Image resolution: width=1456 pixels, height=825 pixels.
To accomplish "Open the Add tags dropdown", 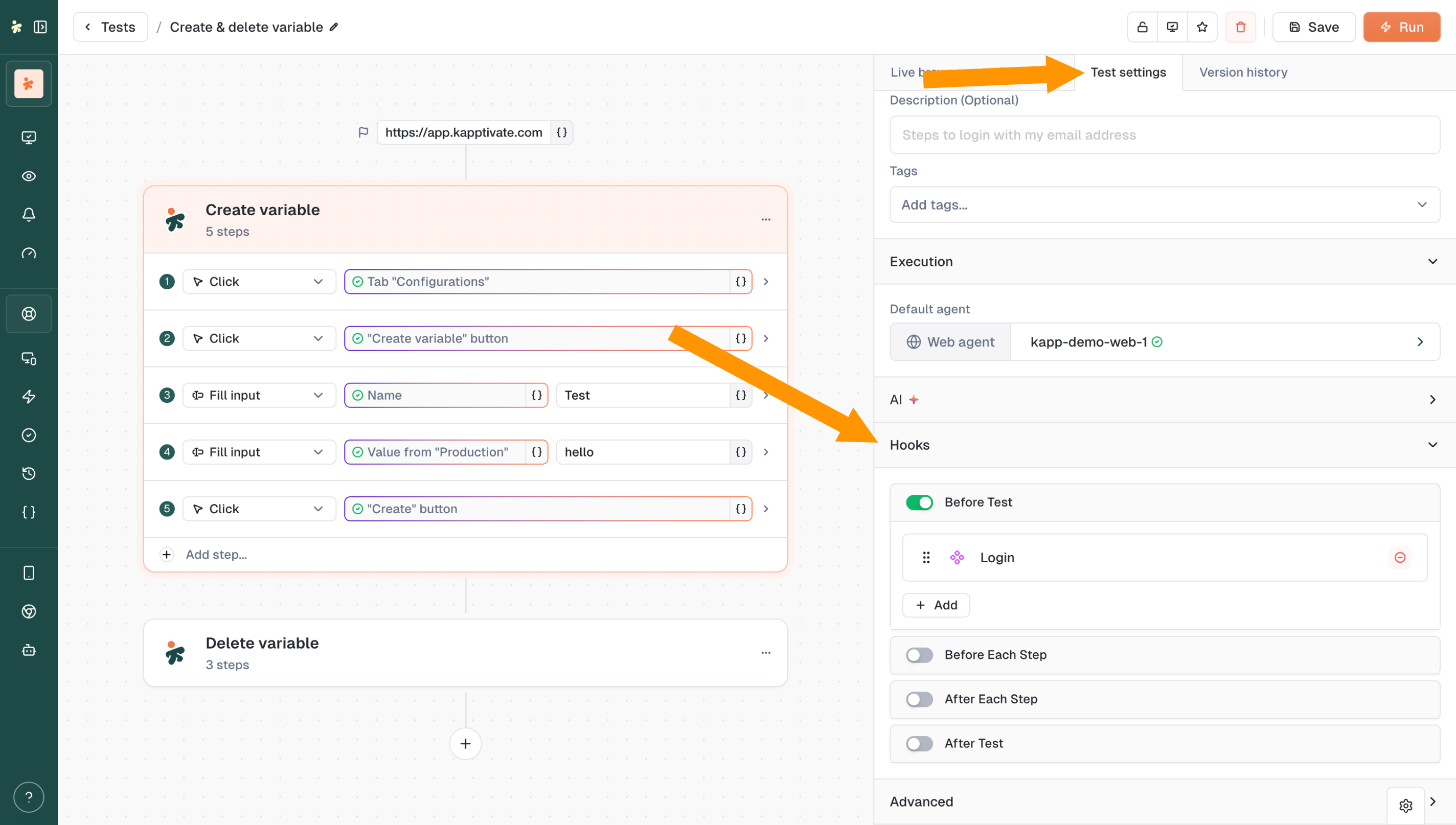I will (x=1164, y=204).
